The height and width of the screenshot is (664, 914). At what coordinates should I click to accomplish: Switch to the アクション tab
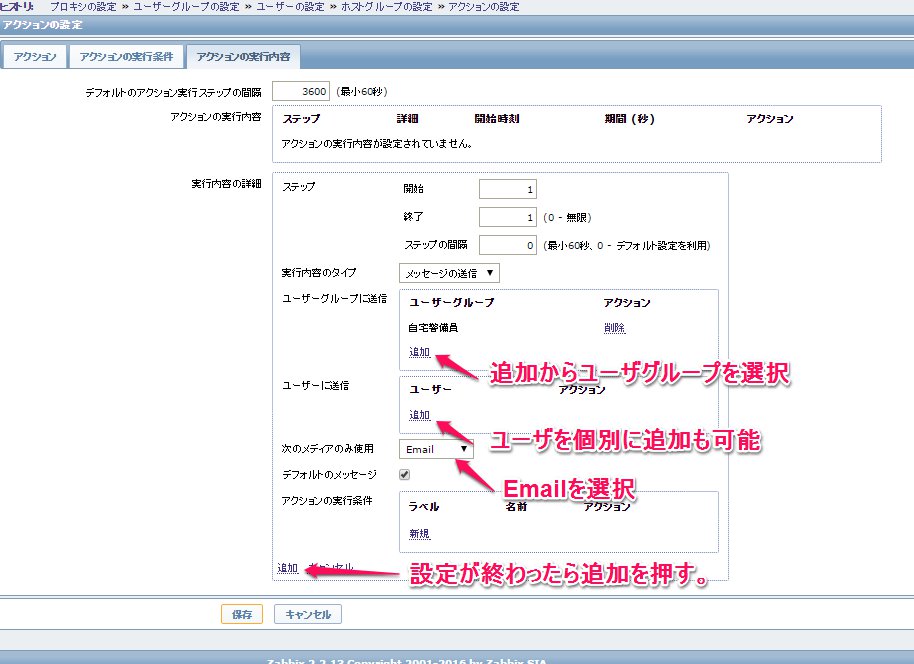coord(34,57)
